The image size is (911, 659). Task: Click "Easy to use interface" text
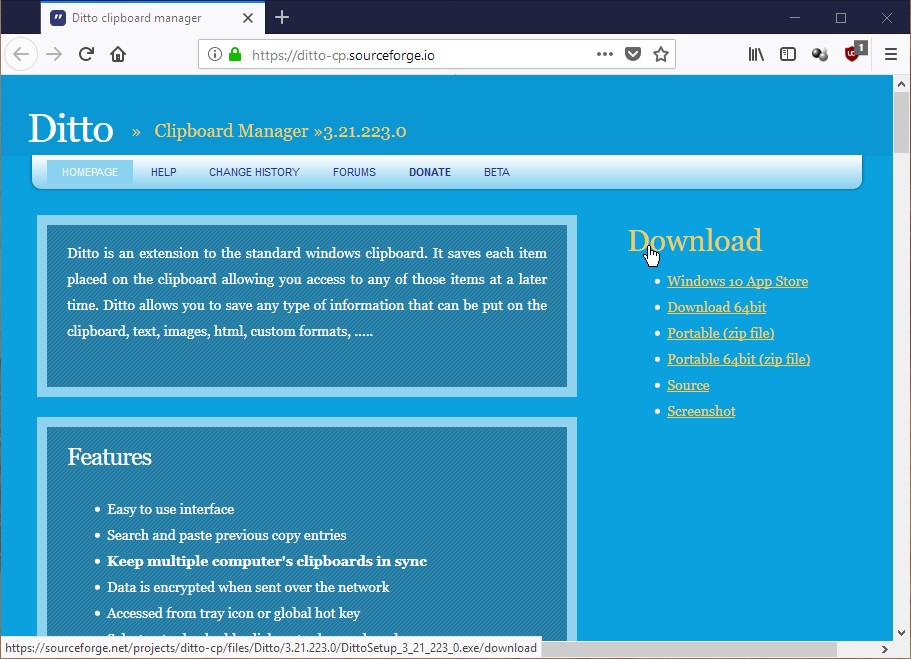coord(170,510)
